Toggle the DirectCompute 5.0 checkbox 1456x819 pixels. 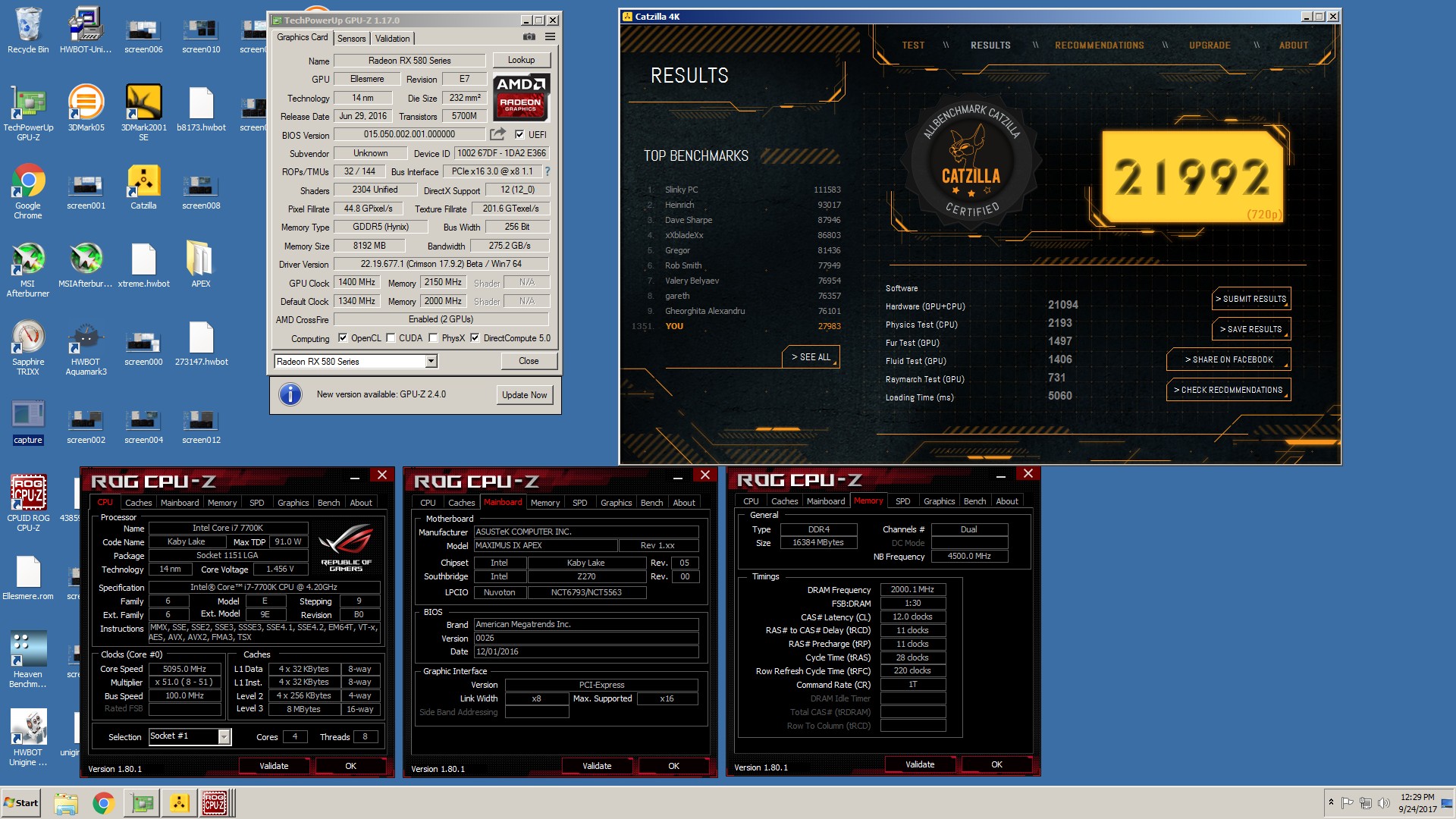point(475,338)
